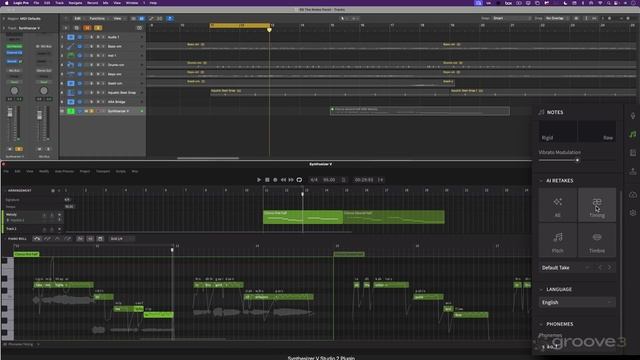Image resolution: width=640 pixels, height=360 pixels.
Task: Open the File menu in Logic Pro
Action: [x=36, y=3]
